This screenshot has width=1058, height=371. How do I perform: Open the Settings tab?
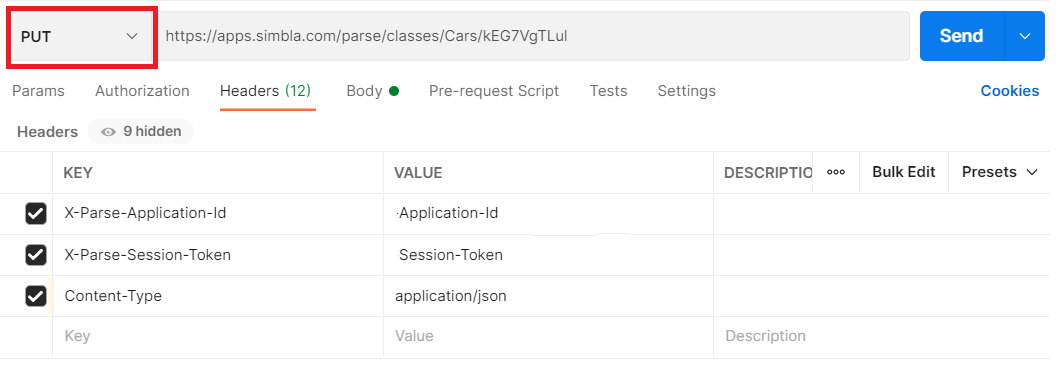pyautogui.click(x=687, y=91)
